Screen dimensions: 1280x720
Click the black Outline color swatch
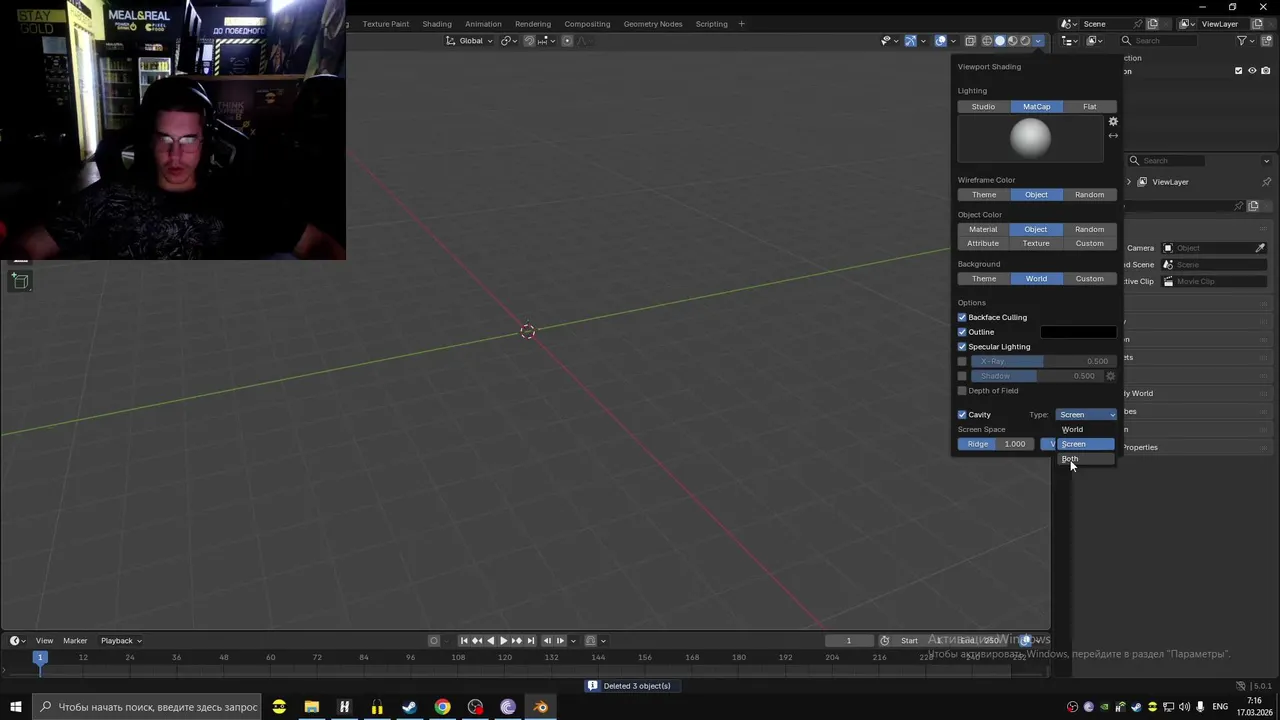(x=1078, y=332)
